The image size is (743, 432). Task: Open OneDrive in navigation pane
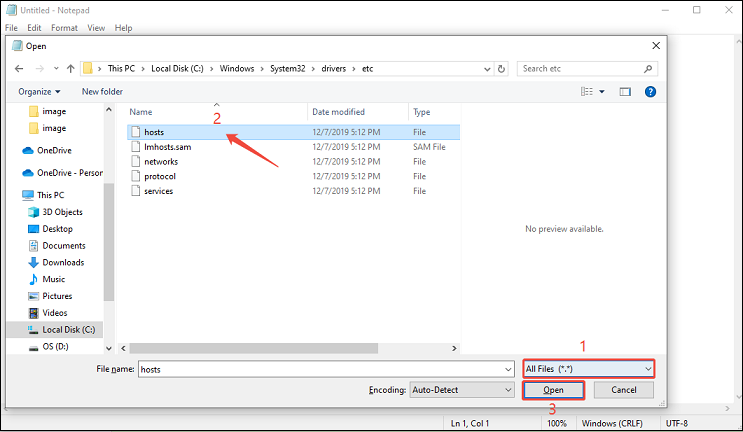point(47,150)
